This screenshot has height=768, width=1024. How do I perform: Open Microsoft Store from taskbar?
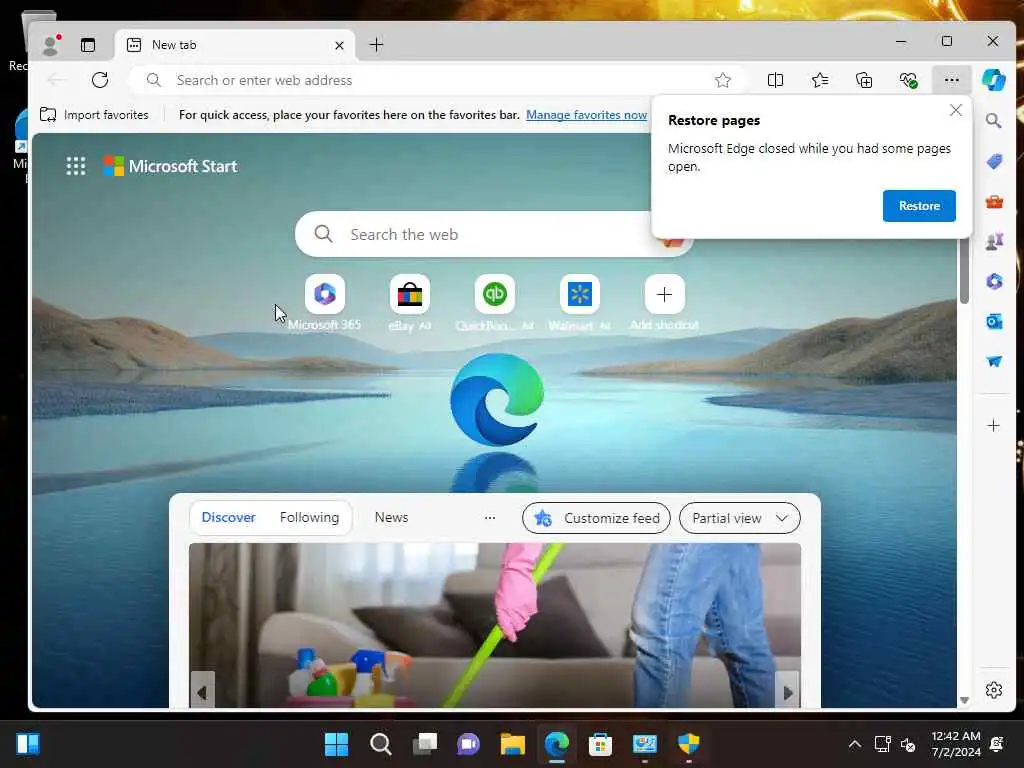pyautogui.click(x=600, y=744)
